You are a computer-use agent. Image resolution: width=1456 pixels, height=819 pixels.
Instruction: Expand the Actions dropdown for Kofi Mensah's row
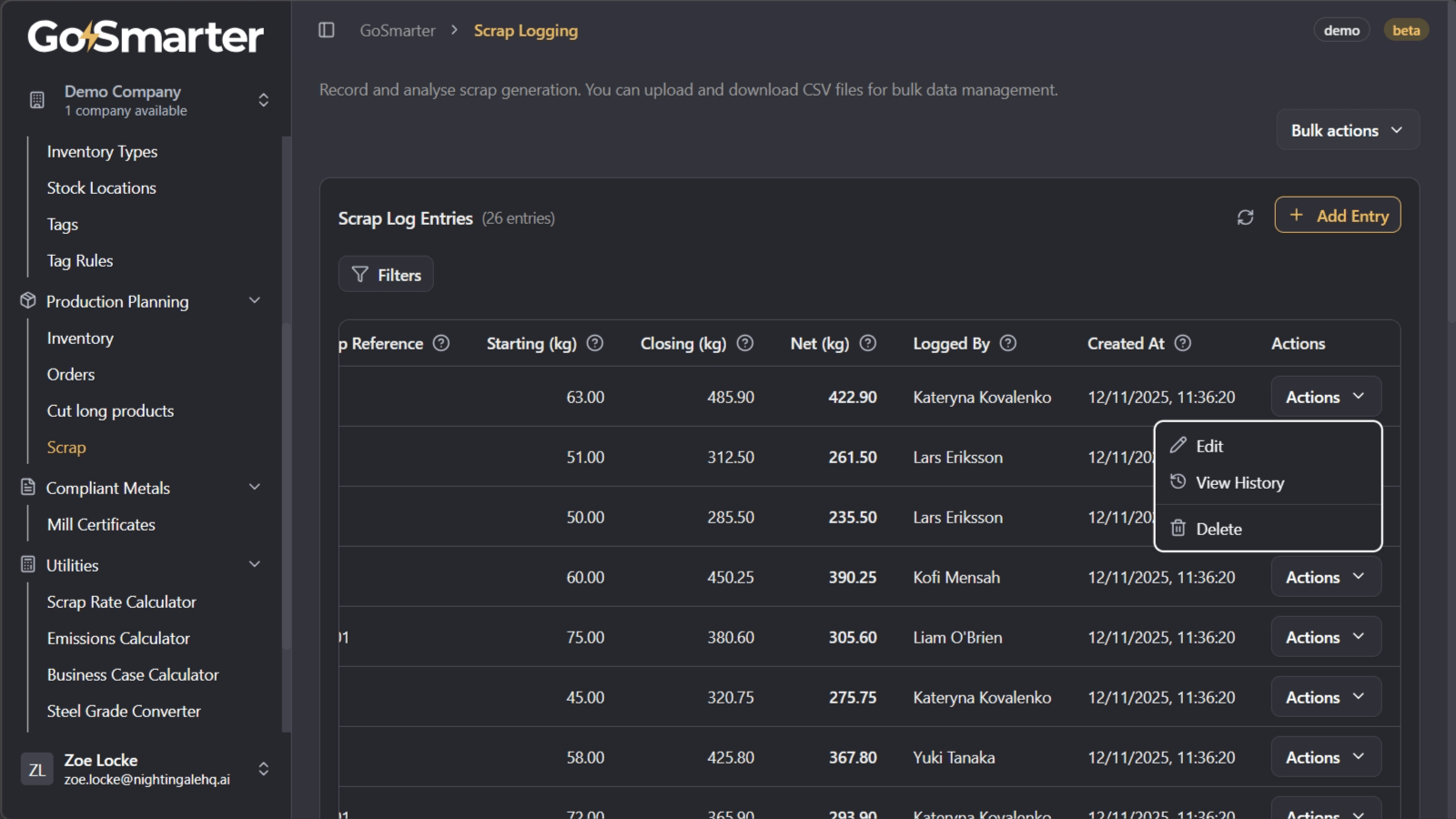[1325, 576]
